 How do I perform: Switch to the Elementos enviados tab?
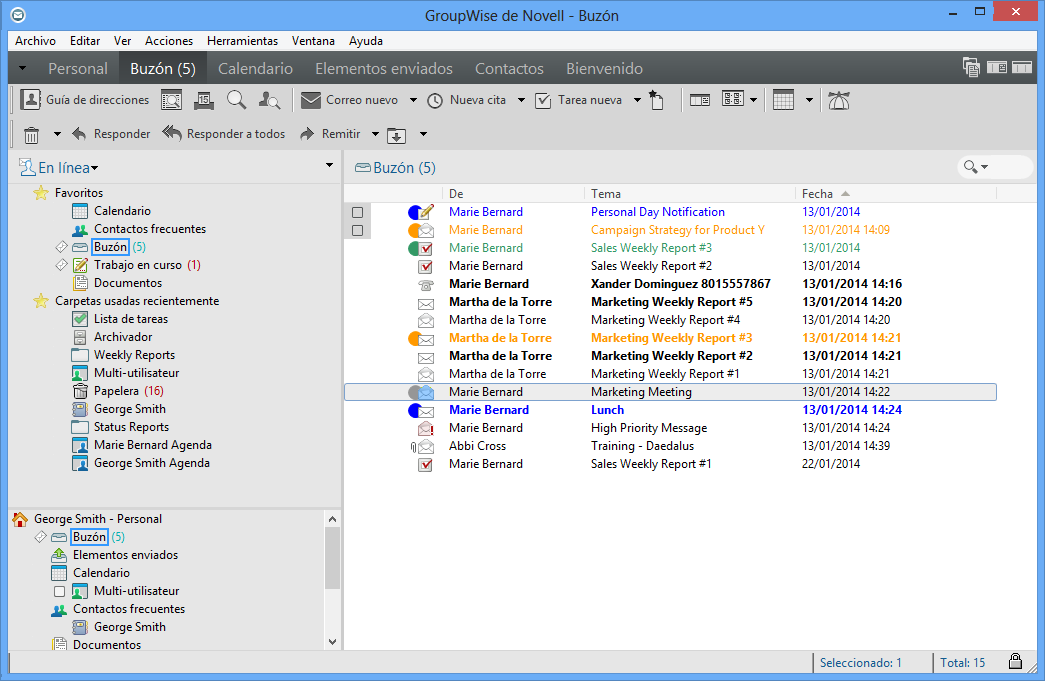[384, 69]
